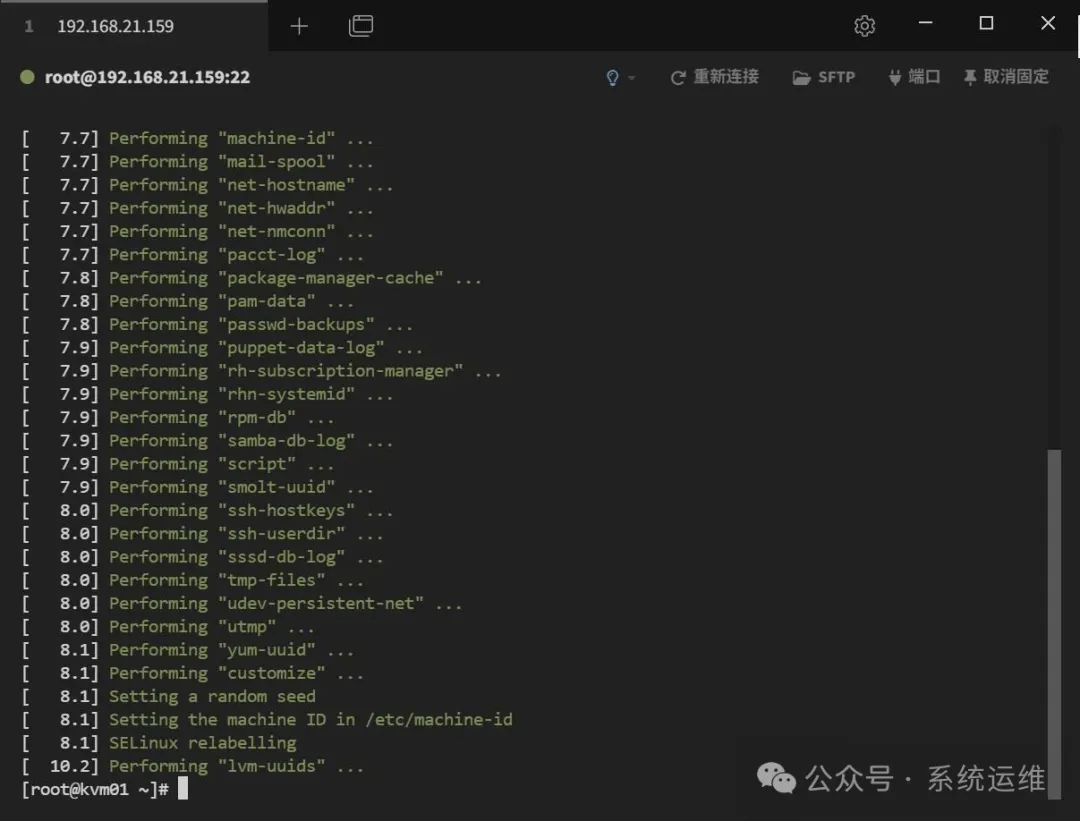Click at the [root@kvm01 ~]# prompt cursor
The image size is (1080, 821).
pyautogui.click(x=182, y=789)
